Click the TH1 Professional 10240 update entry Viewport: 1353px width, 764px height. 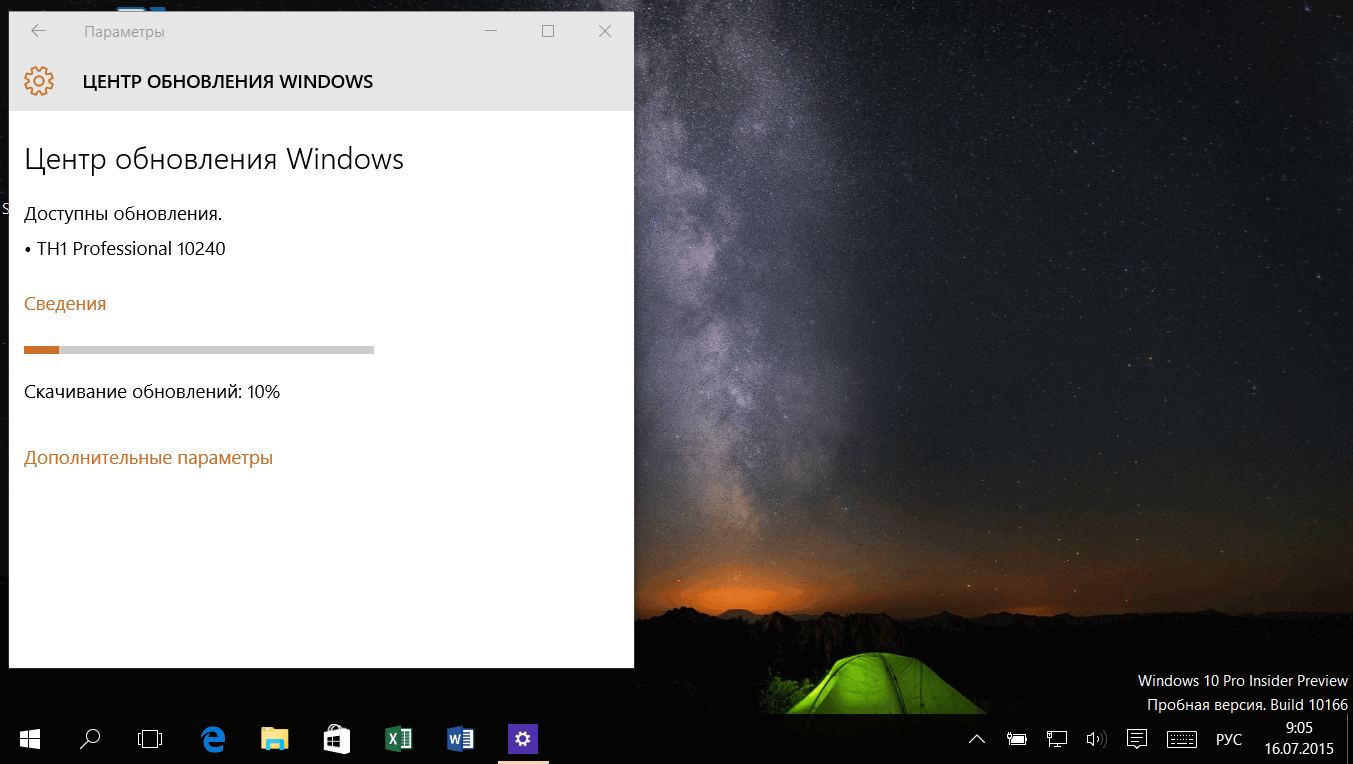[125, 249]
